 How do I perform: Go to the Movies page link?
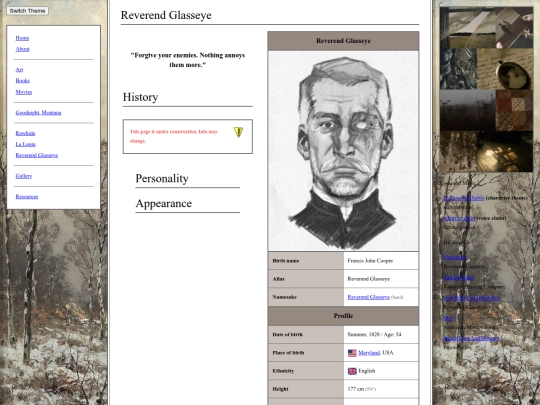click(24, 92)
